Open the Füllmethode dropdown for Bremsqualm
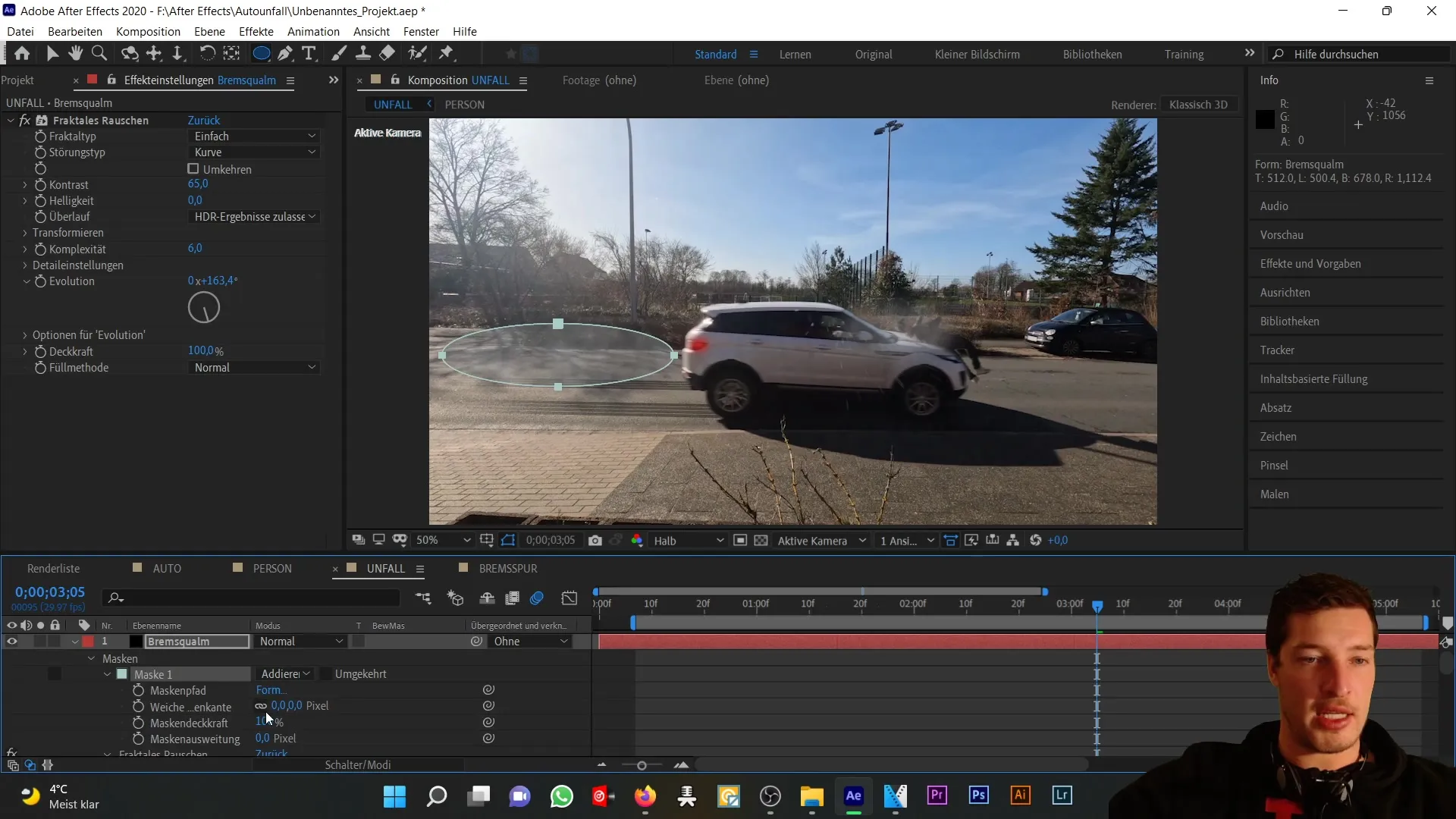Viewport: 1456px width, 819px height. tap(252, 367)
